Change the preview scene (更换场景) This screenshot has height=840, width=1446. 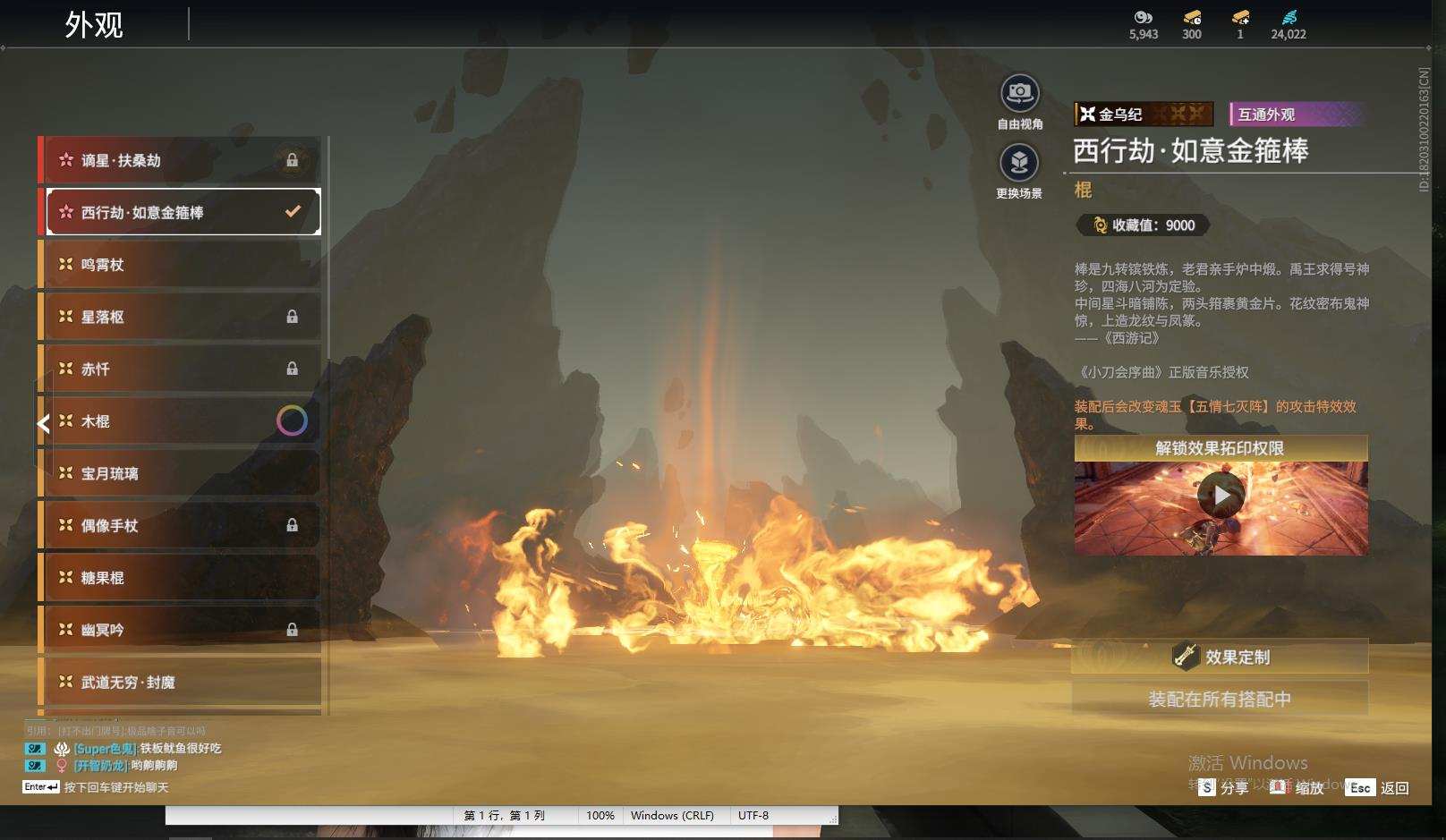(x=1019, y=171)
